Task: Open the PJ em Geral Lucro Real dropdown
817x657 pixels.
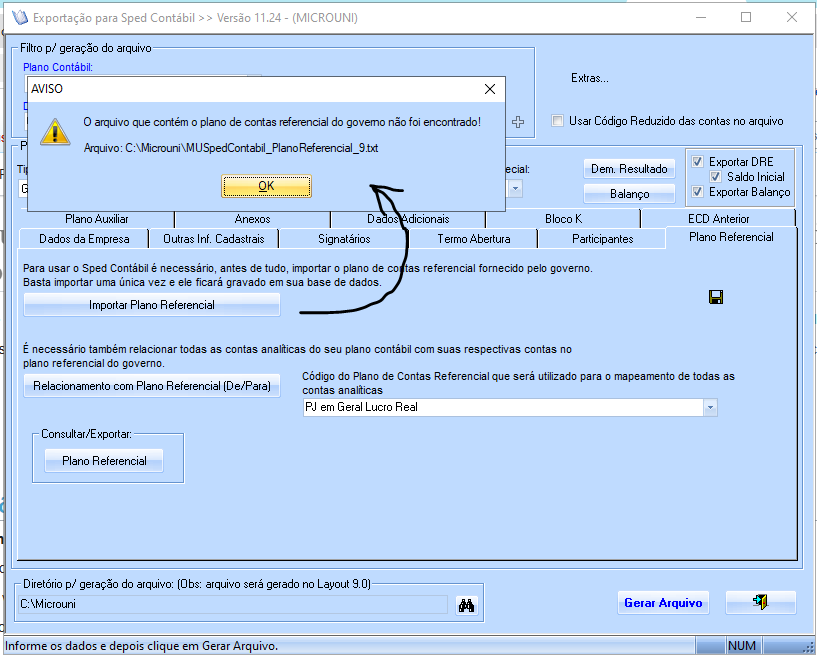Action: [x=710, y=407]
